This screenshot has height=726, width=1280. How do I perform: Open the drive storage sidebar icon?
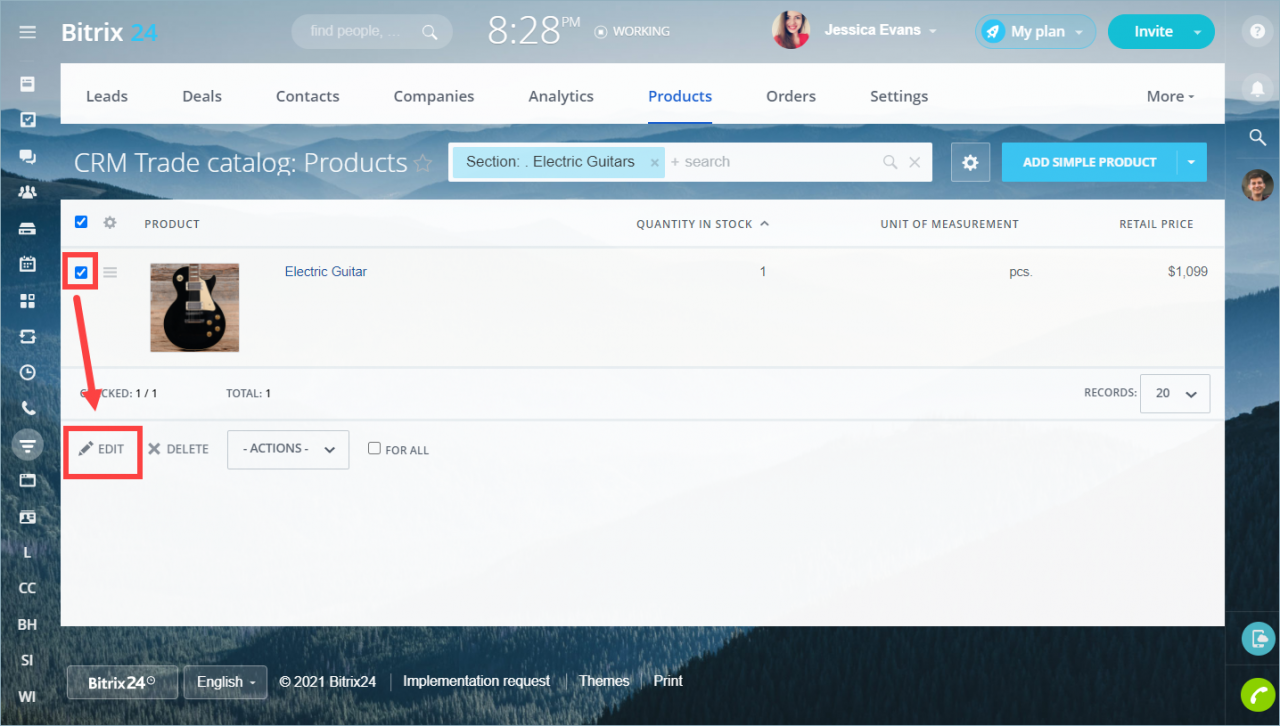click(27, 228)
